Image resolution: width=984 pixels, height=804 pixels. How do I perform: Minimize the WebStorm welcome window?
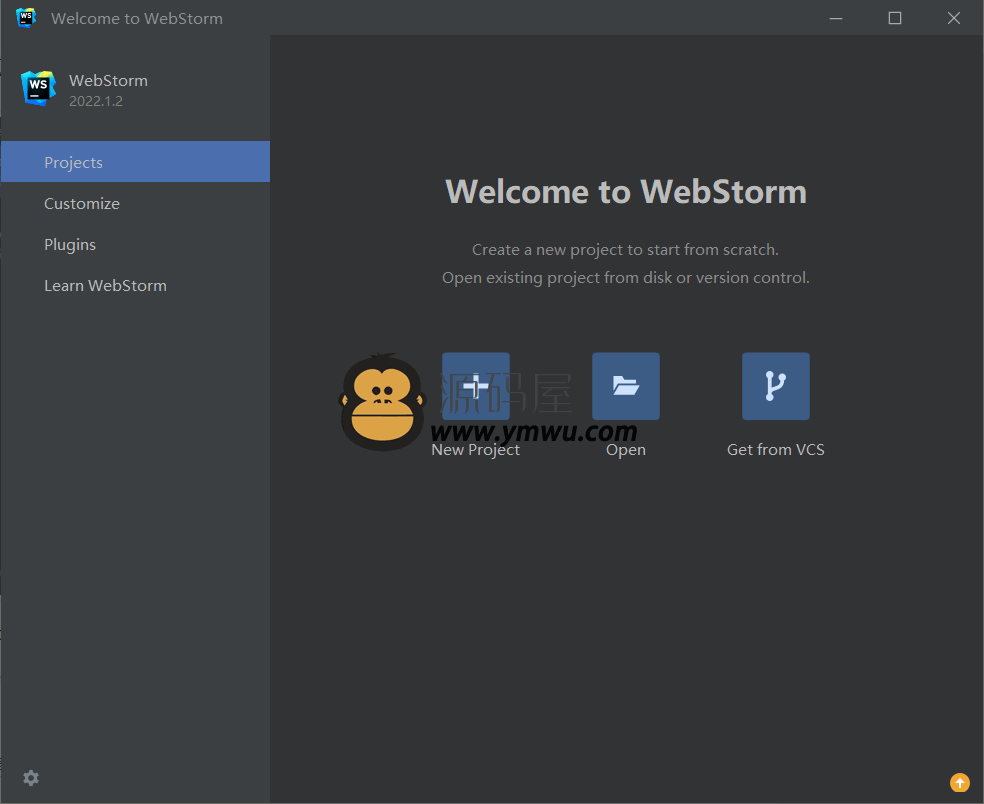[836, 18]
